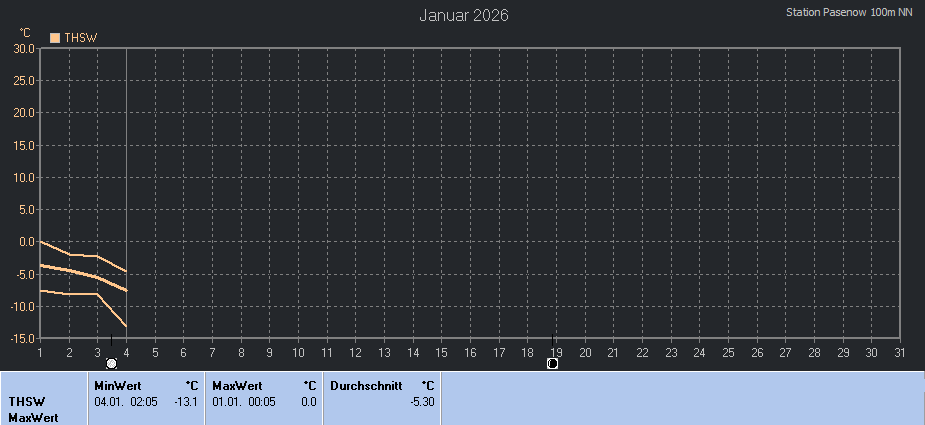Screen dimensions: 925x425
Task: Select the MaxWert column header
Action: (x=237, y=385)
